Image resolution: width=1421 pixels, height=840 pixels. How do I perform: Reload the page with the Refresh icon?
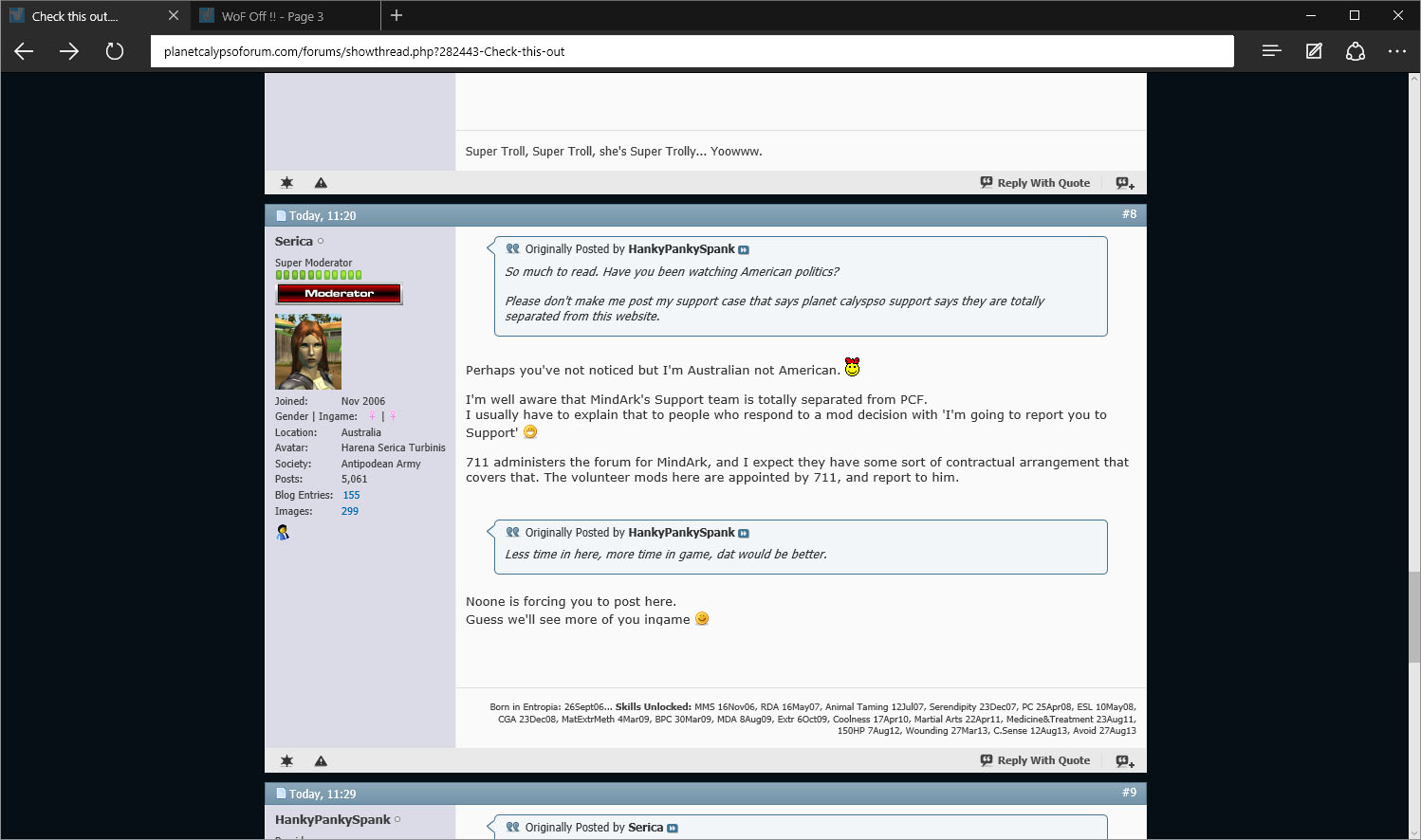click(x=115, y=51)
